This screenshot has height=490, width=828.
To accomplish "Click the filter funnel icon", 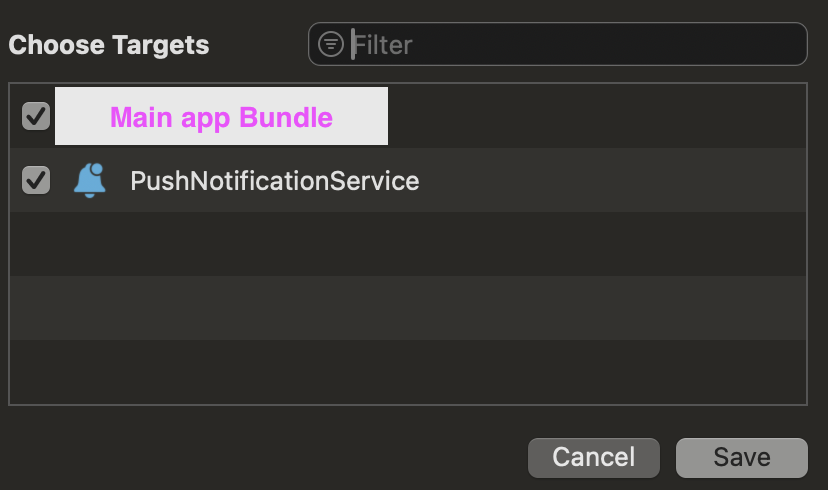I will (331, 45).
